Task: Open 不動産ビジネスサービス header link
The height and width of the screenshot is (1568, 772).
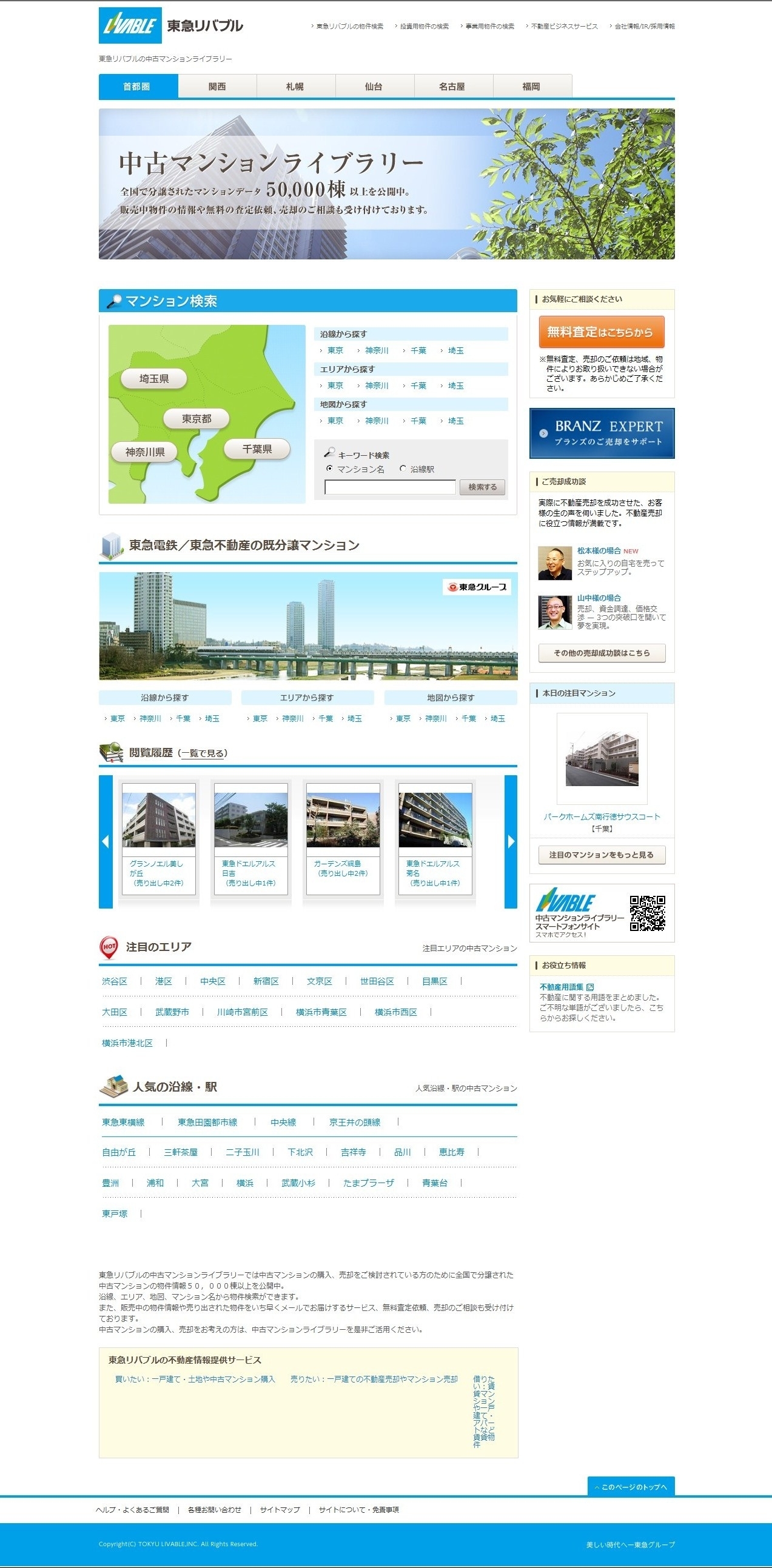Action: (x=564, y=26)
